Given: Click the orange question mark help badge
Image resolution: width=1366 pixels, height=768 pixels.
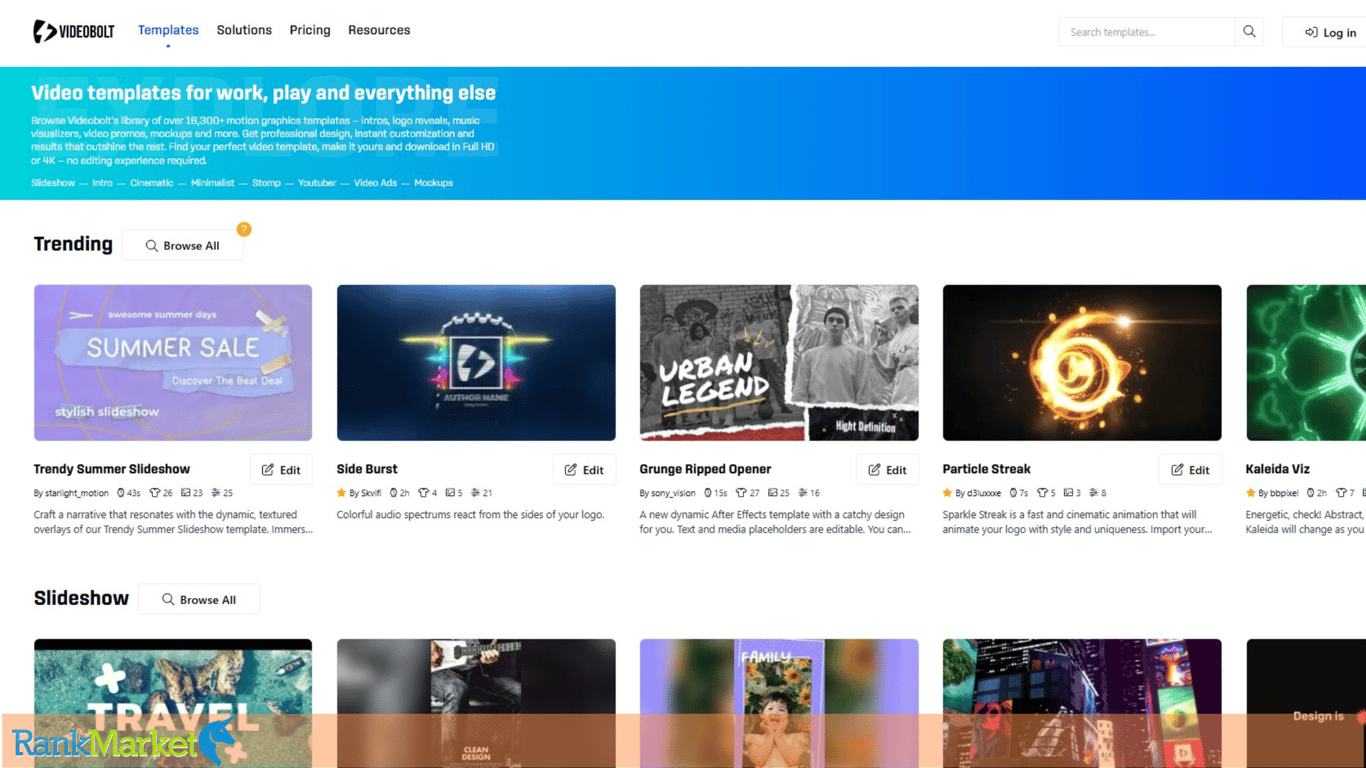Looking at the screenshot, I should [244, 229].
